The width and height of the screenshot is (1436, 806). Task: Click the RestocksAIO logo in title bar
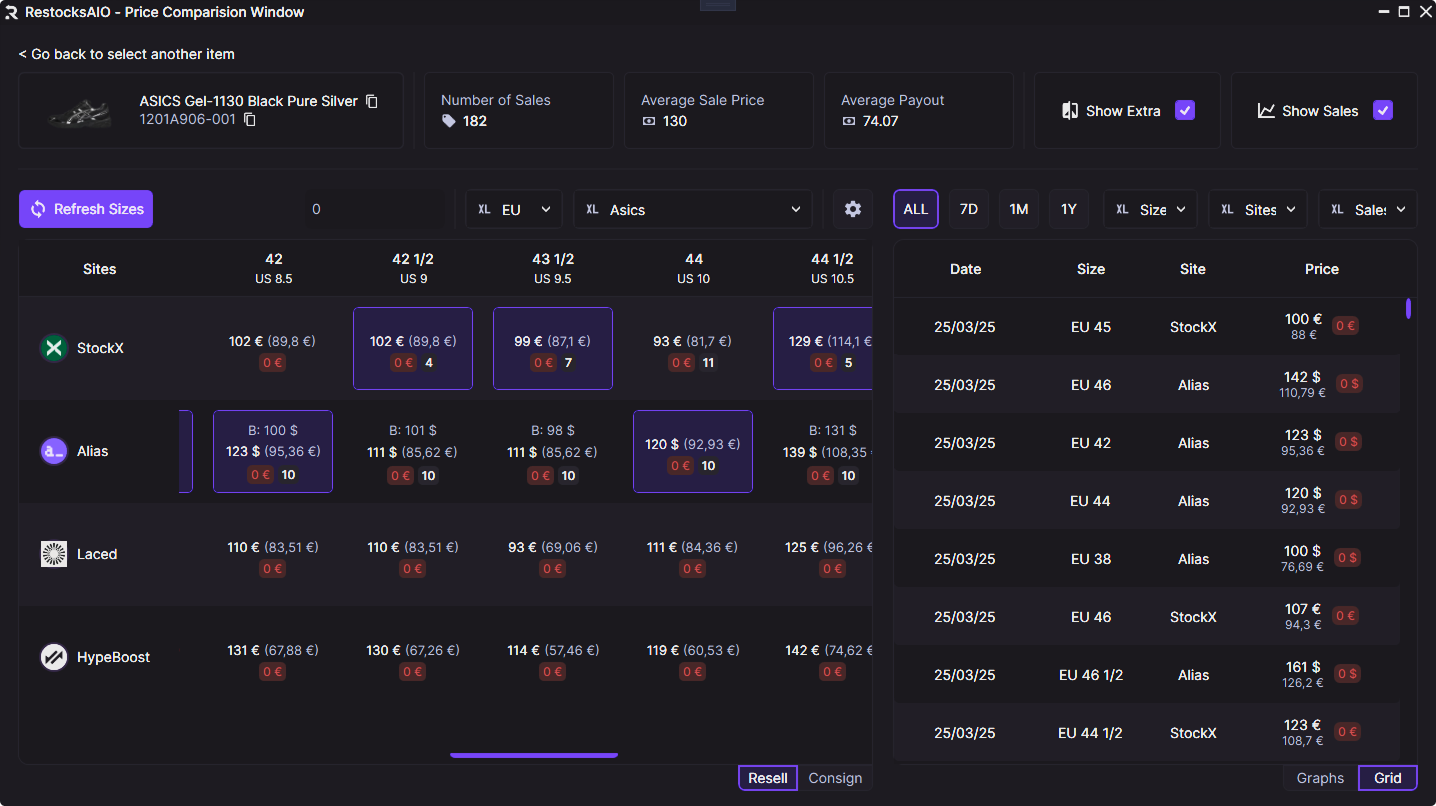click(11, 12)
